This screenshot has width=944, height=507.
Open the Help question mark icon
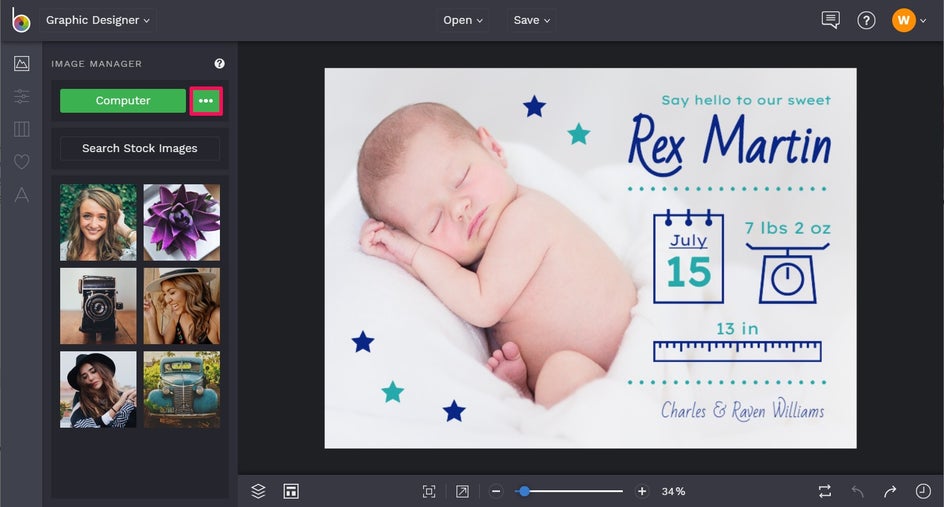866,20
